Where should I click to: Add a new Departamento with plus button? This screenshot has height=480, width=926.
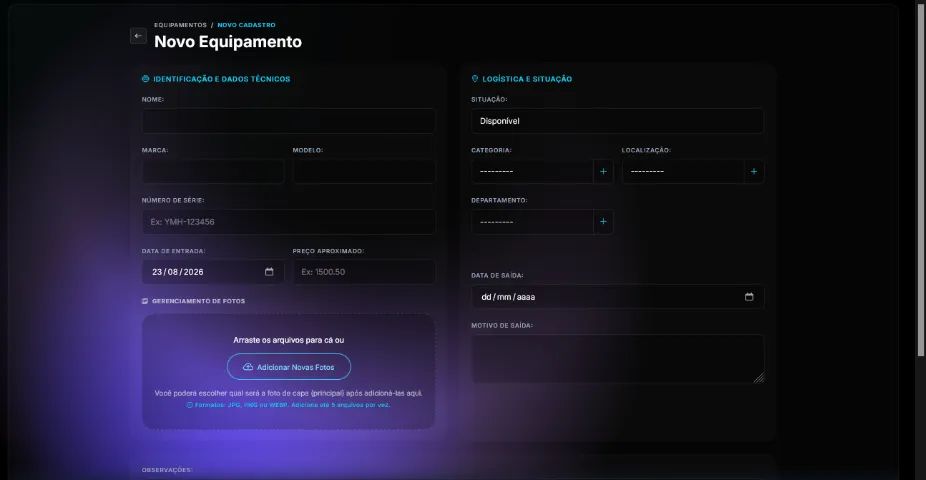pyautogui.click(x=603, y=222)
